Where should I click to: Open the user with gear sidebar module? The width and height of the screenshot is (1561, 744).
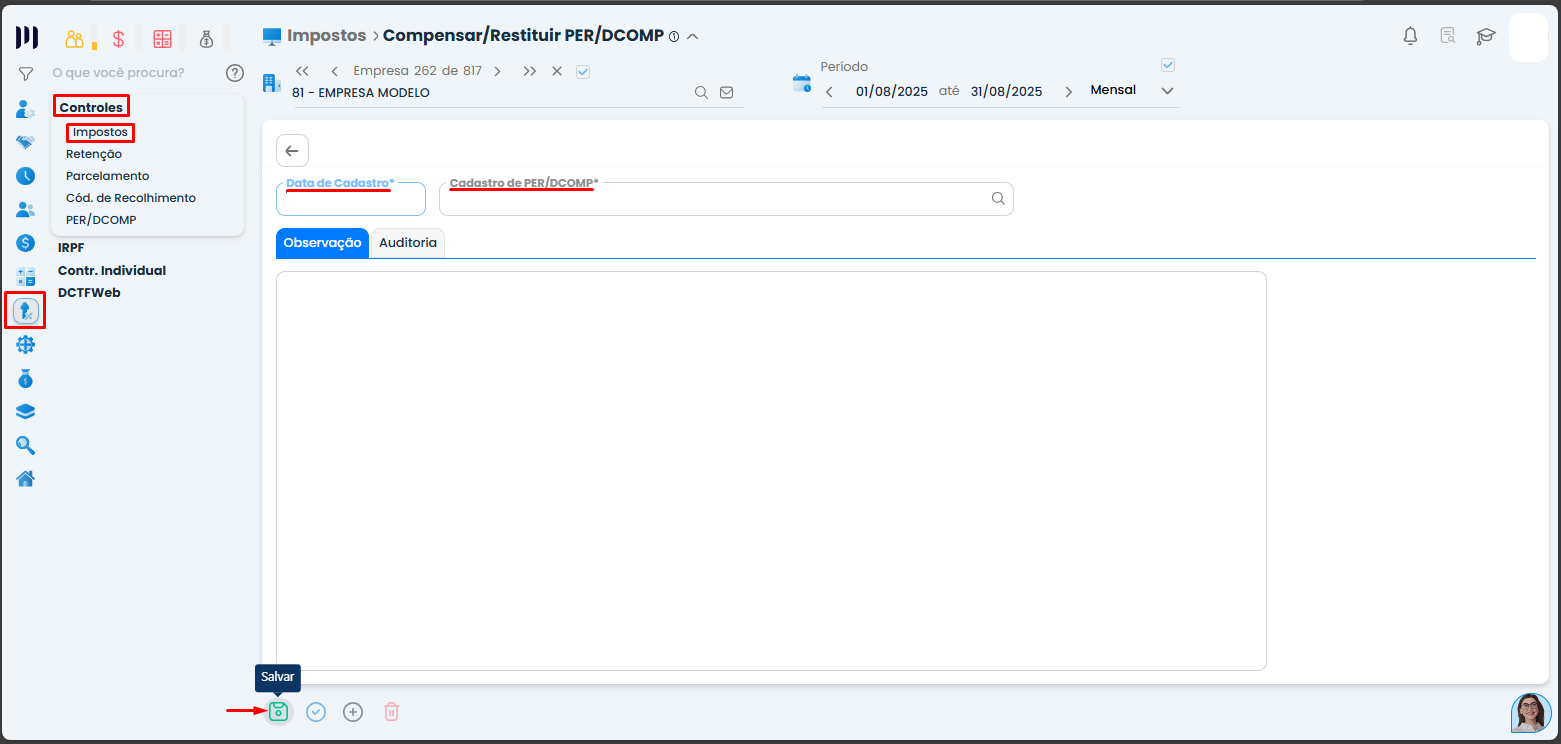coord(26,109)
